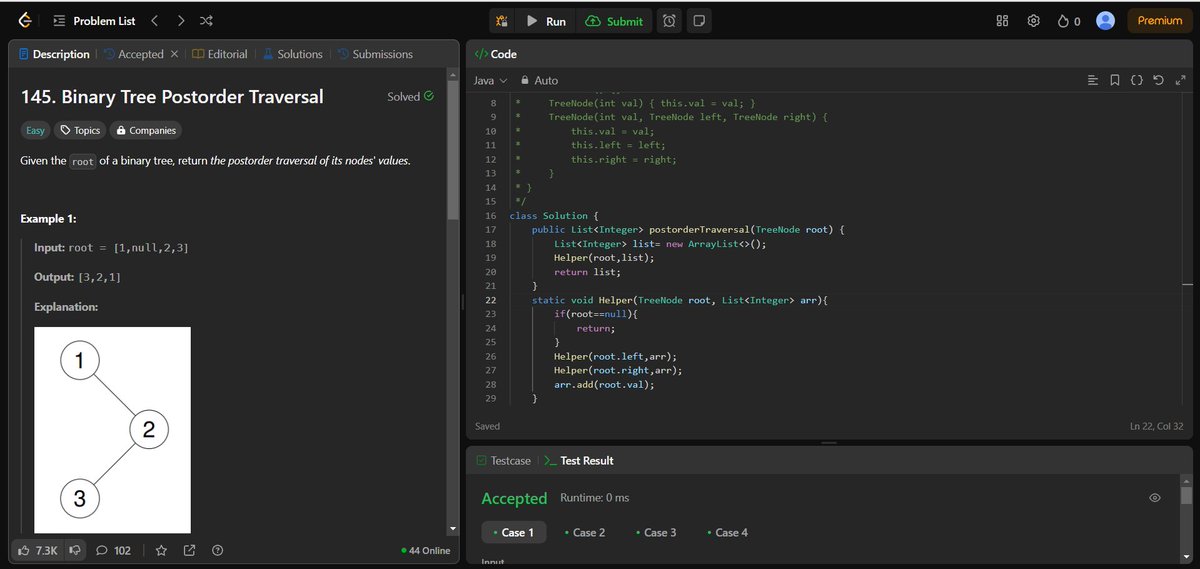Switch to the Testcase tab

[503, 461]
